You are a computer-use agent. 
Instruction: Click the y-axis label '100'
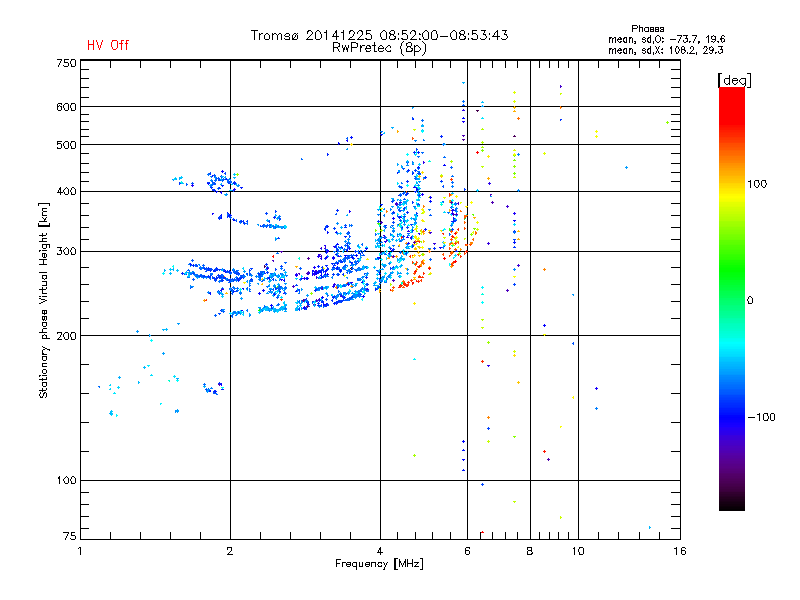66,481
